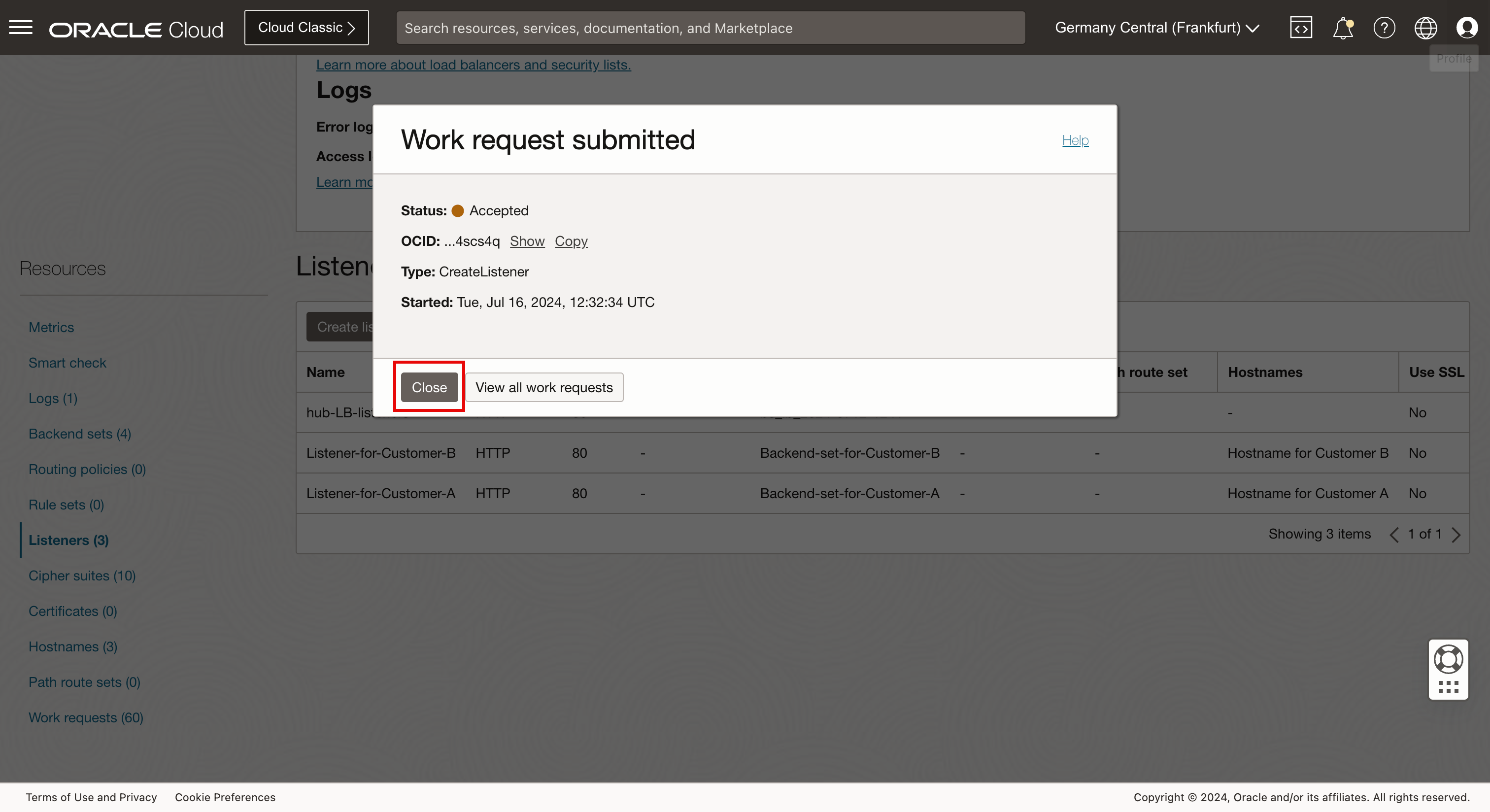Expand the Germany Central (Frankfurt) region dropdown
Image resolution: width=1490 pixels, height=812 pixels.
click(1157, 27)
